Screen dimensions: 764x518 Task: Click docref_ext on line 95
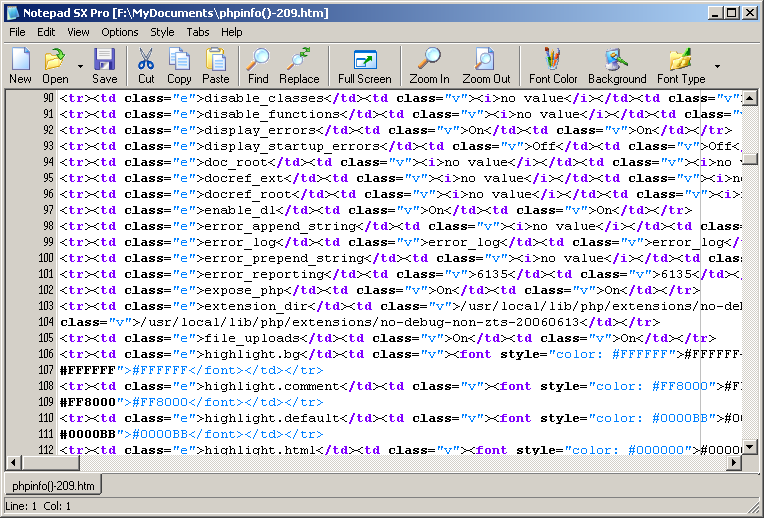pyautogui.click(x=244, y=178)
